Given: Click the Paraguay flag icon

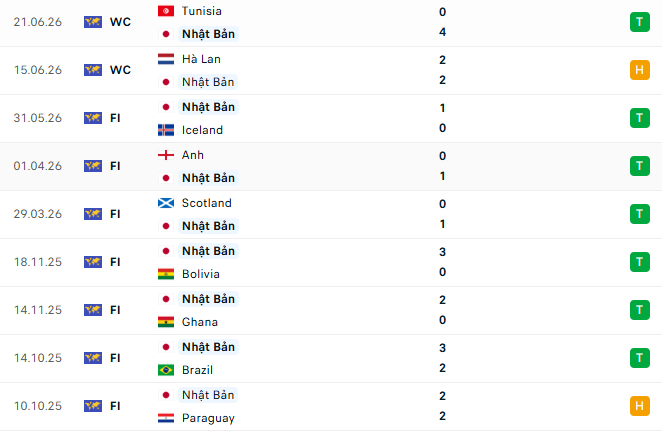Looking at the screenshot, I should point(166,418).
